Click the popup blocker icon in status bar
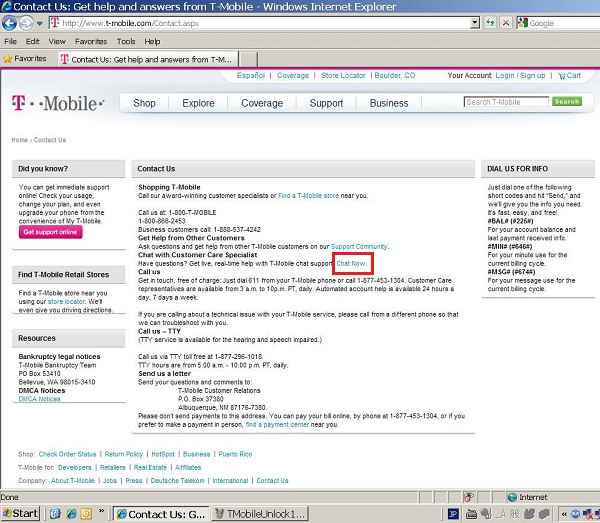 pyautogui.click(x=468, y=497)
